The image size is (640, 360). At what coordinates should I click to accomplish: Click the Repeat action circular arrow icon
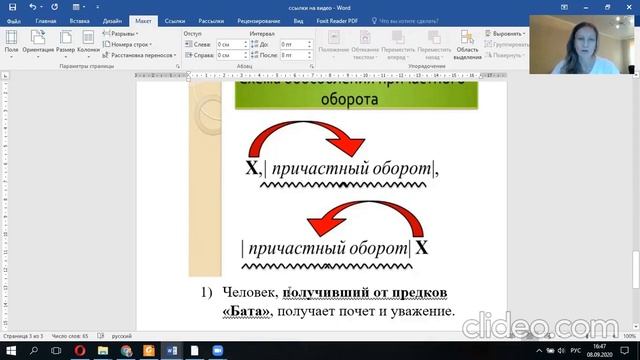54,7
